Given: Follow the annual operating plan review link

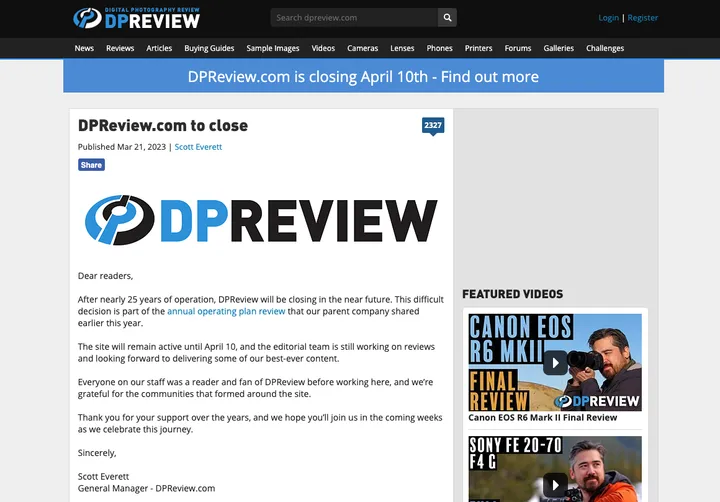Looking at the screenshot, I should 226,311.
